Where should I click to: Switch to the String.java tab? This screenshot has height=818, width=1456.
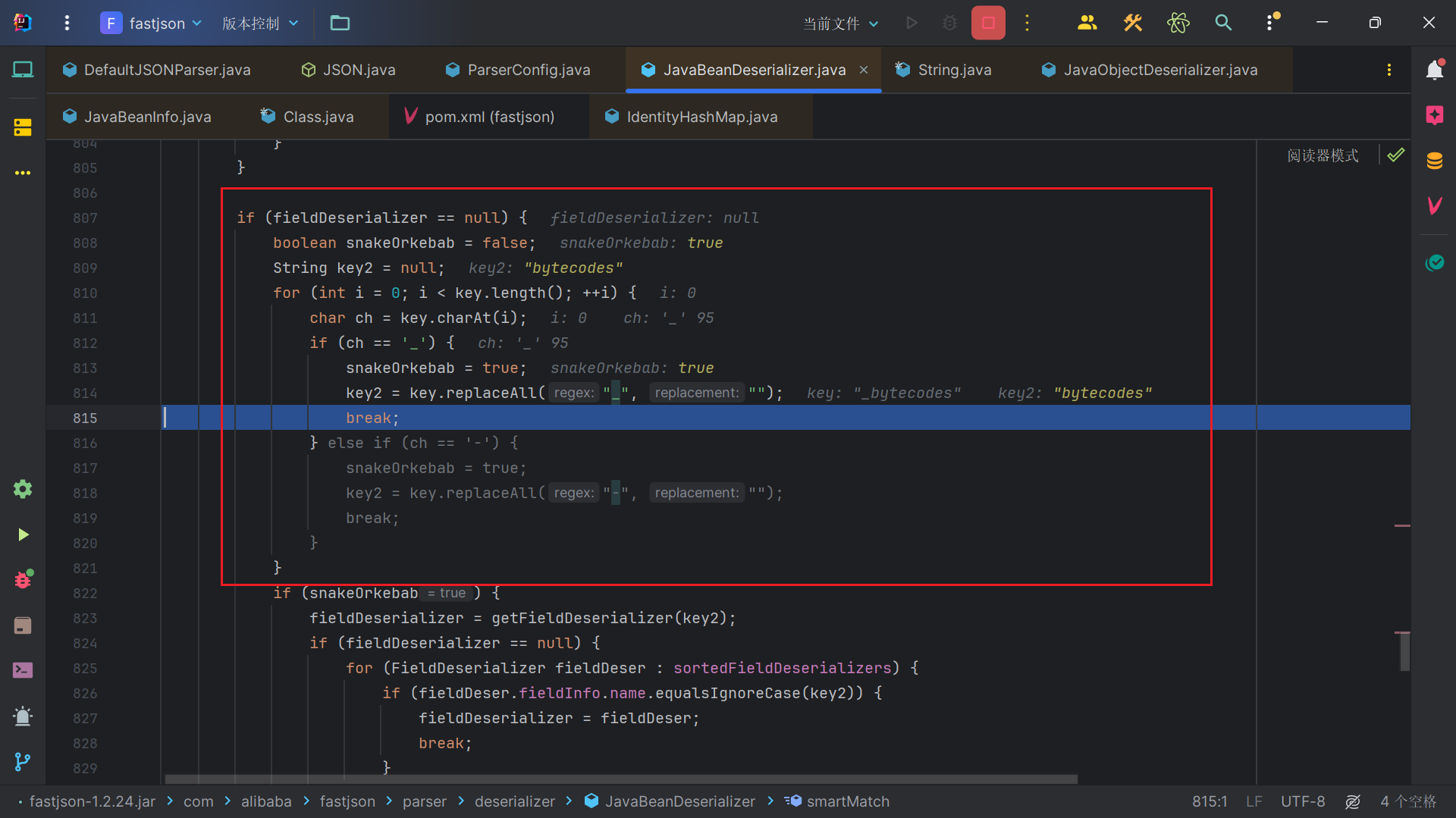point(944,70)
